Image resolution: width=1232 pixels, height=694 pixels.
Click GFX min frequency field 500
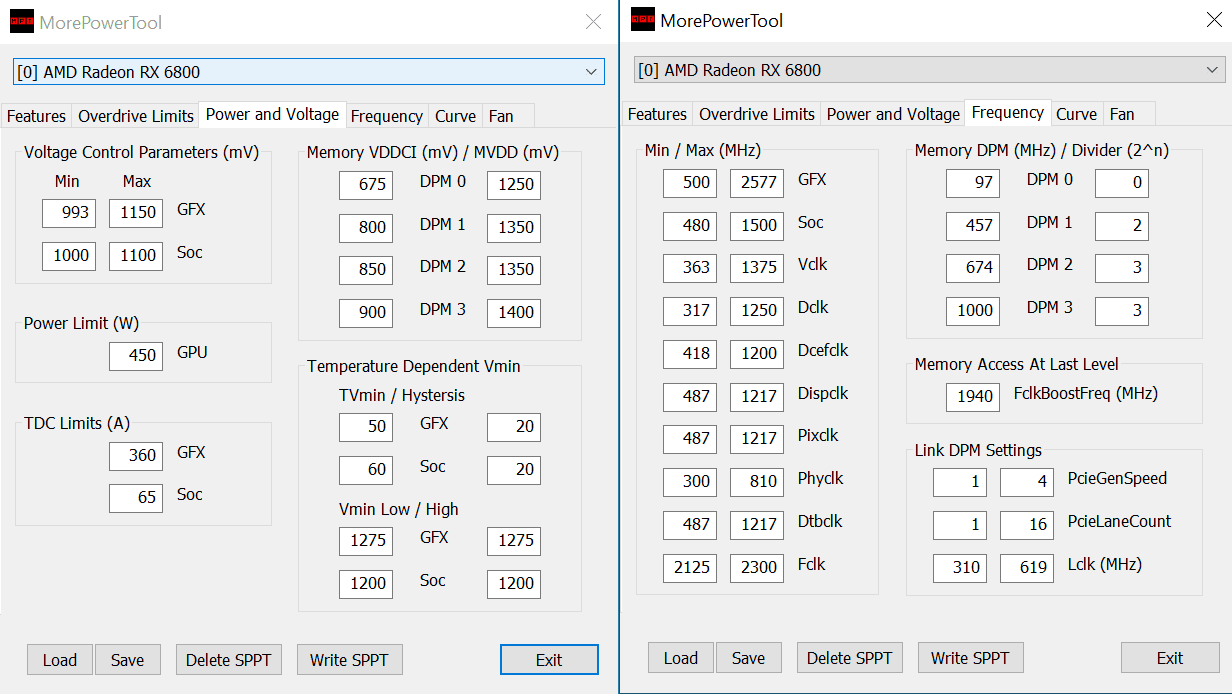tap(690, 183)
